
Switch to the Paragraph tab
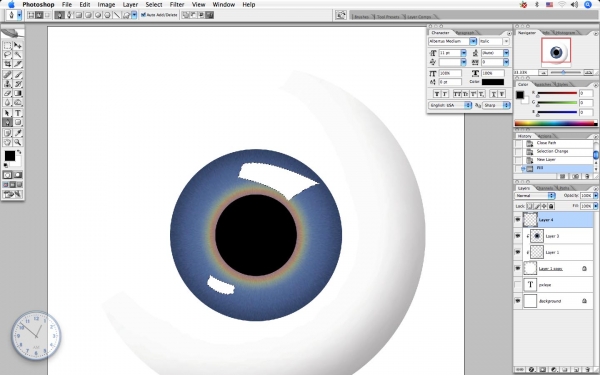tap(465, 33)
